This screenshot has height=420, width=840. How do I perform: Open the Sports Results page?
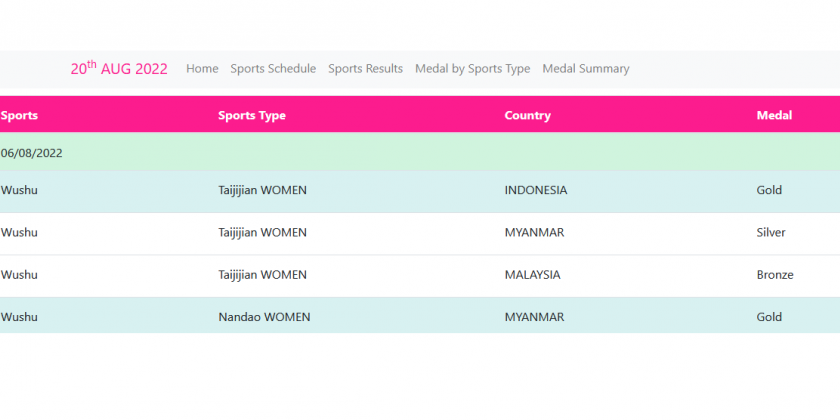(x=365, y=69)
